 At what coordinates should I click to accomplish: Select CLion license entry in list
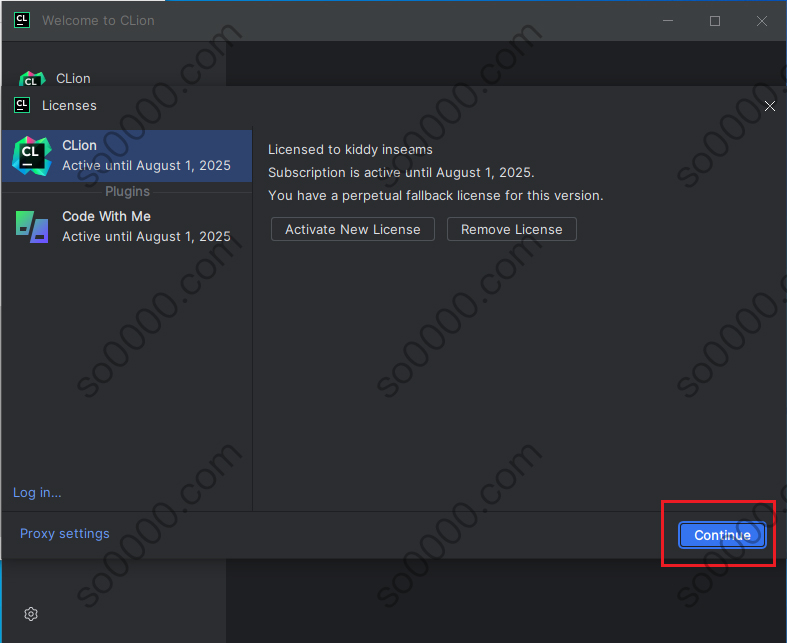[127, 156]
